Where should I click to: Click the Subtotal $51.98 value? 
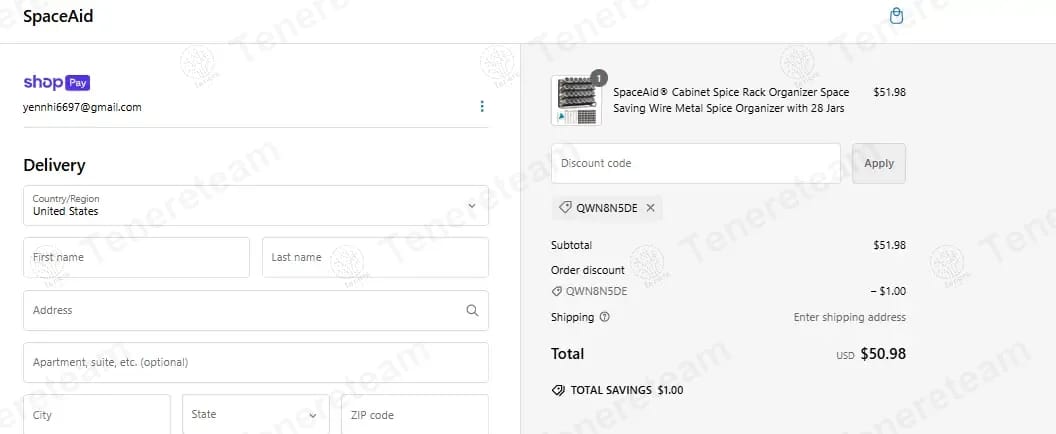[x=889, y=245]
